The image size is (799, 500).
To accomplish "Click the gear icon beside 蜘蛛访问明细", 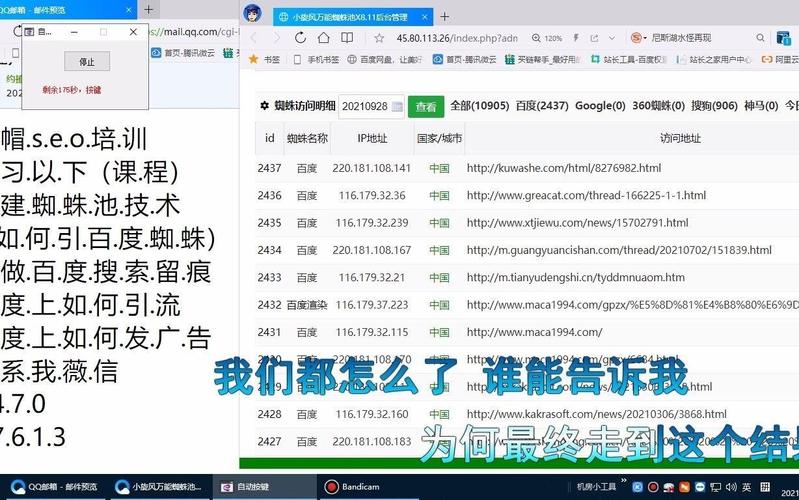I will pyautogui.click(x=264, y=106).
